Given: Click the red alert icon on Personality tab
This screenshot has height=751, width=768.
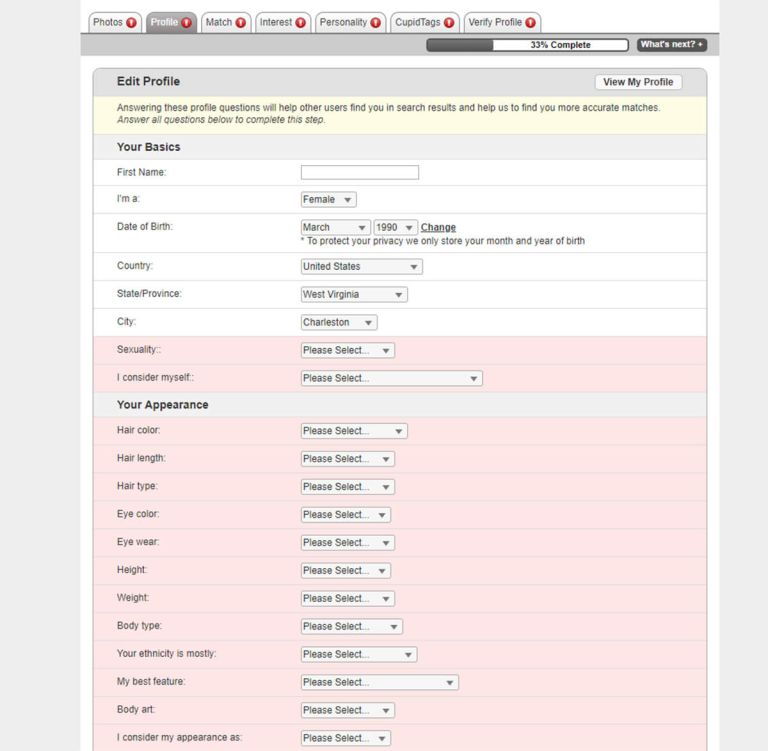Looking at the screenshot, I should tap(376, 23).
